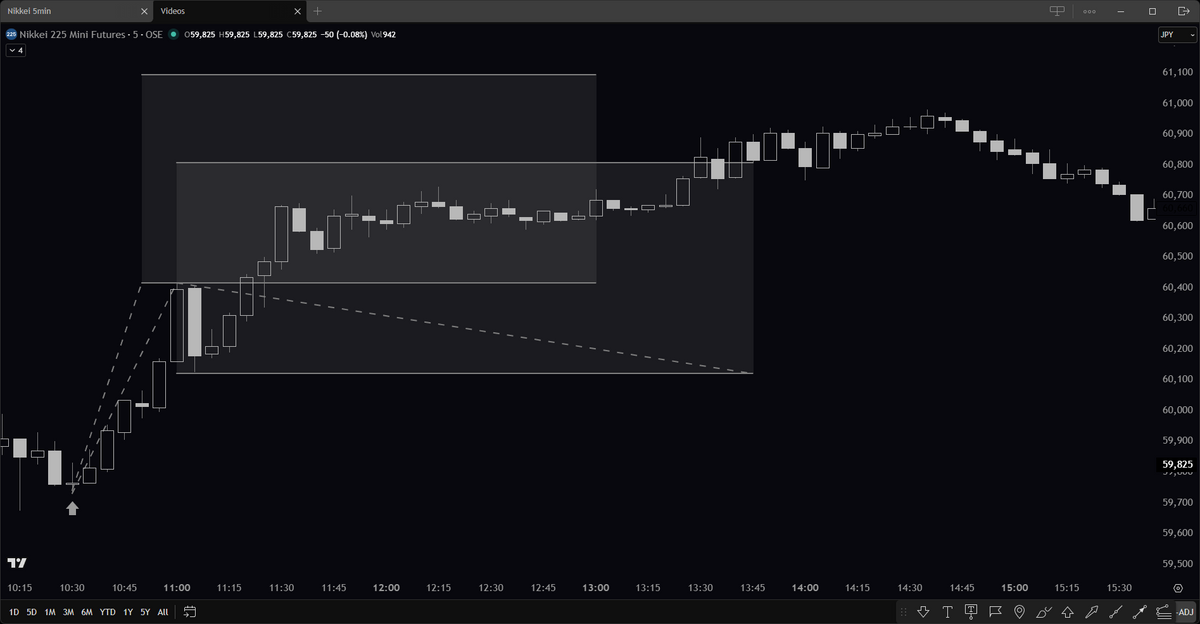Set range to 5D

pos(32,611)
